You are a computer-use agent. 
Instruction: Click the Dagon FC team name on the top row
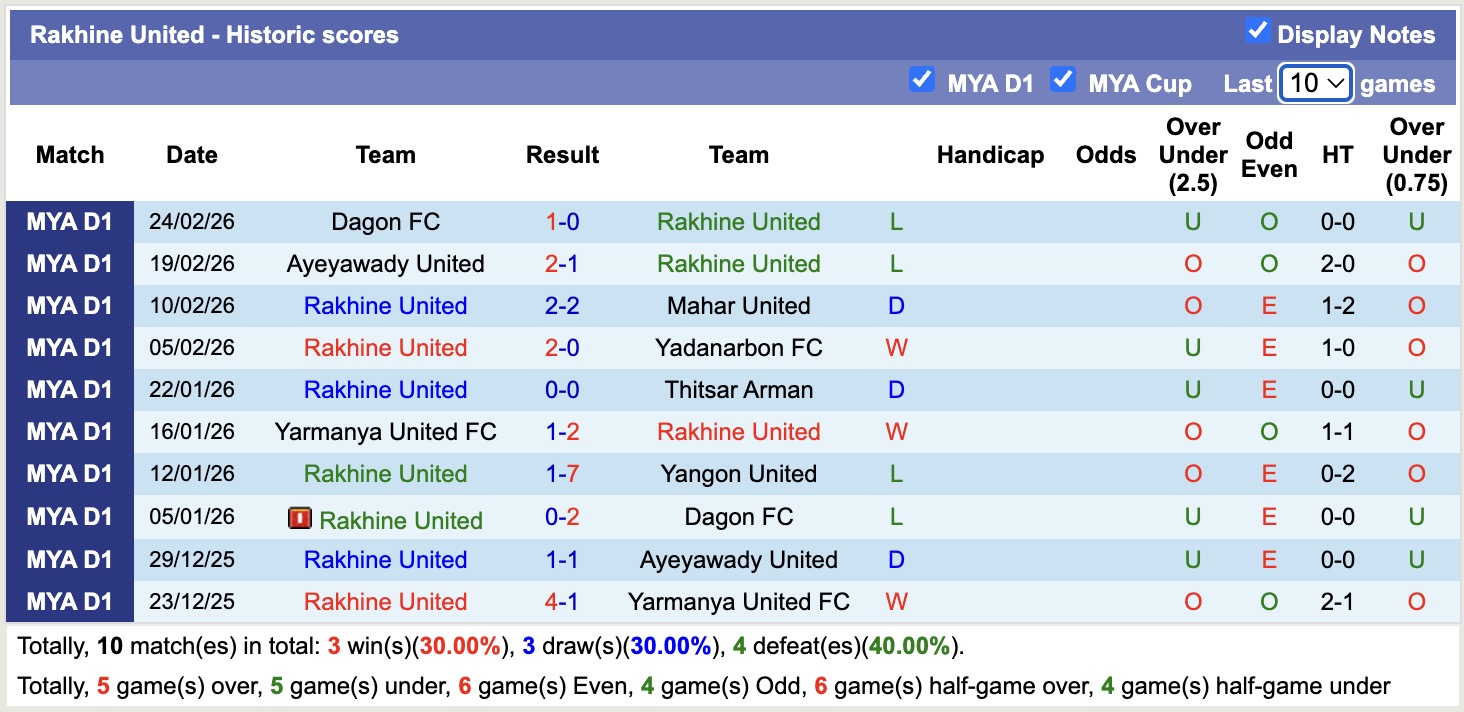coord(386,222)
